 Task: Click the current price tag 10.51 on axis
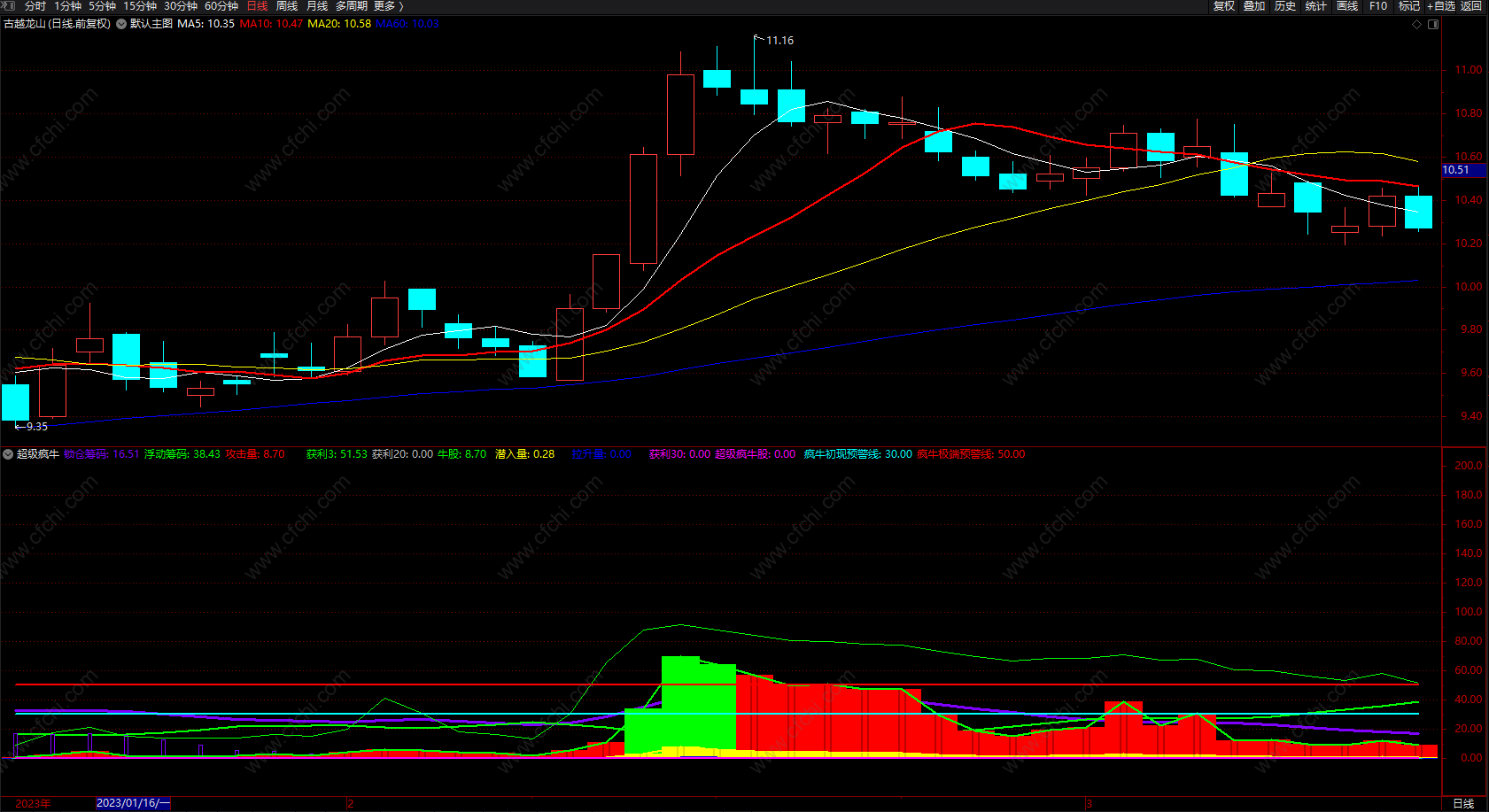[x=1464, y=170]
